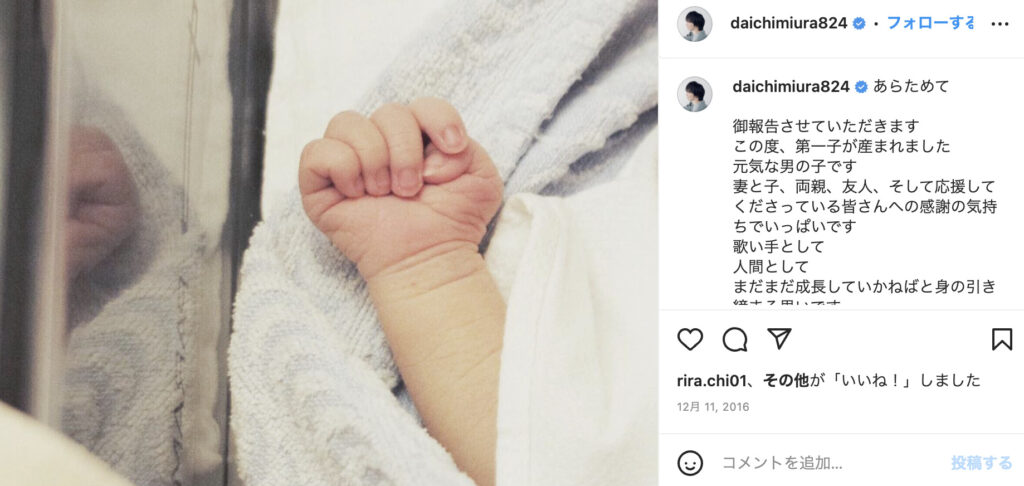Screen dimensions: 1024x486
Task: Open the emoji picker smiley icon
Action: pos(690,463)
